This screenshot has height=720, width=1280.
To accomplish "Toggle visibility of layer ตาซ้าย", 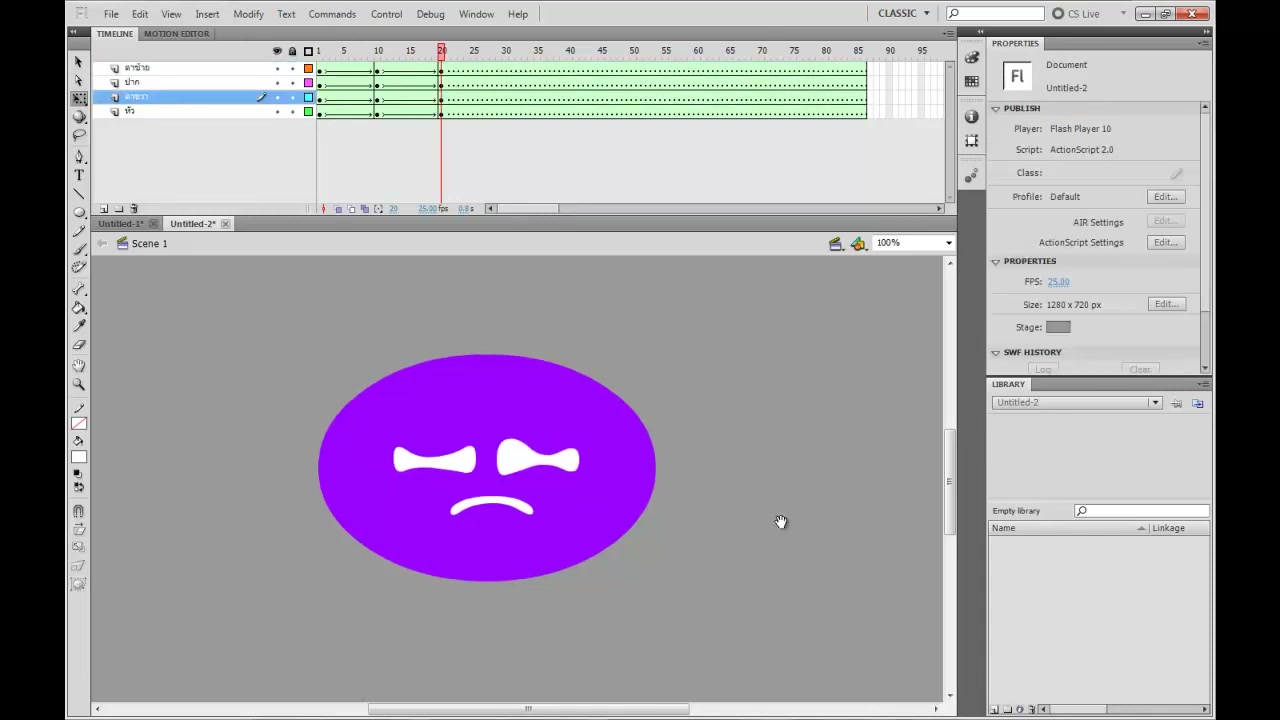I will [x=278, y=68].
